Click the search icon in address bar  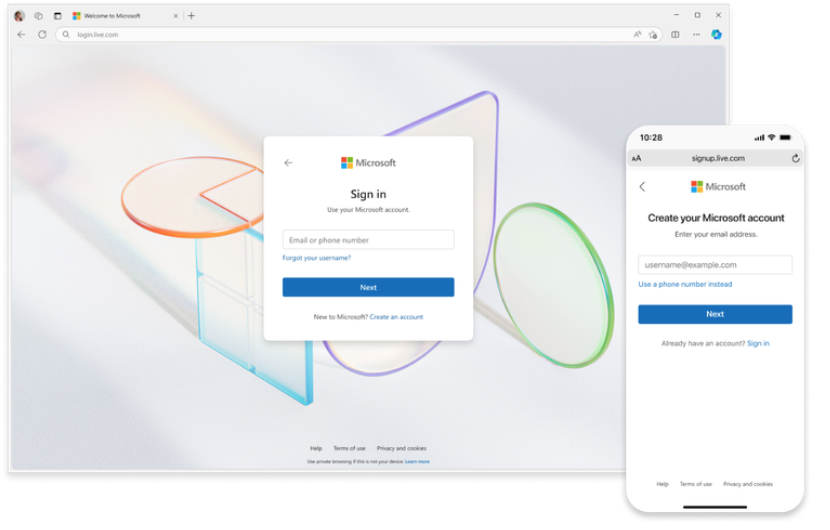click(66, 34)
